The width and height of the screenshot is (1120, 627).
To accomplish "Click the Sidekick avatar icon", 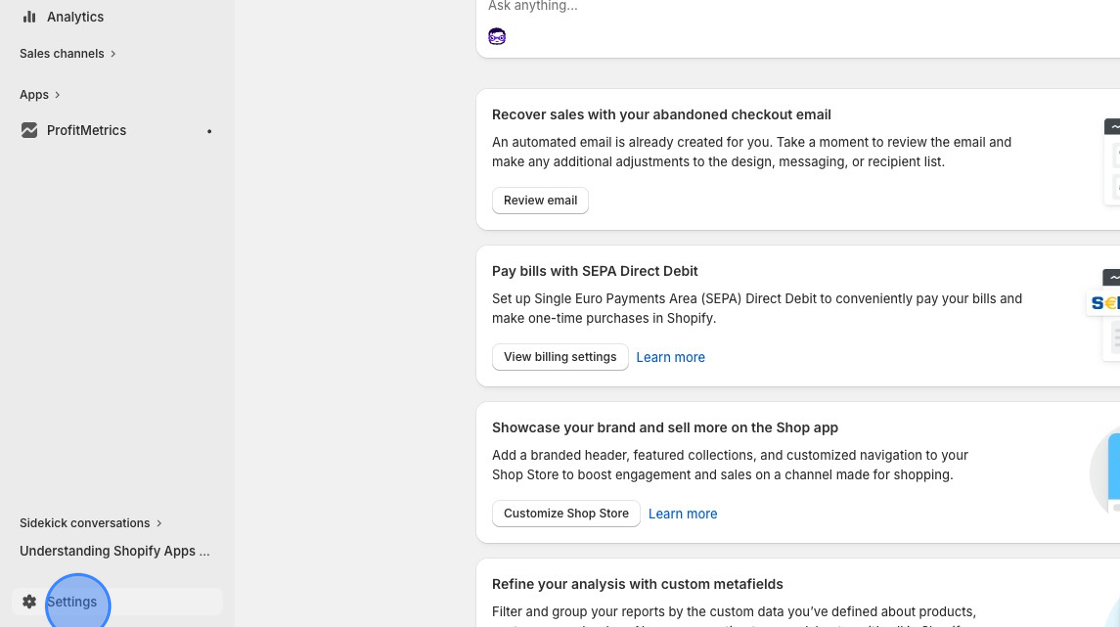I will (x=496, y=36).
